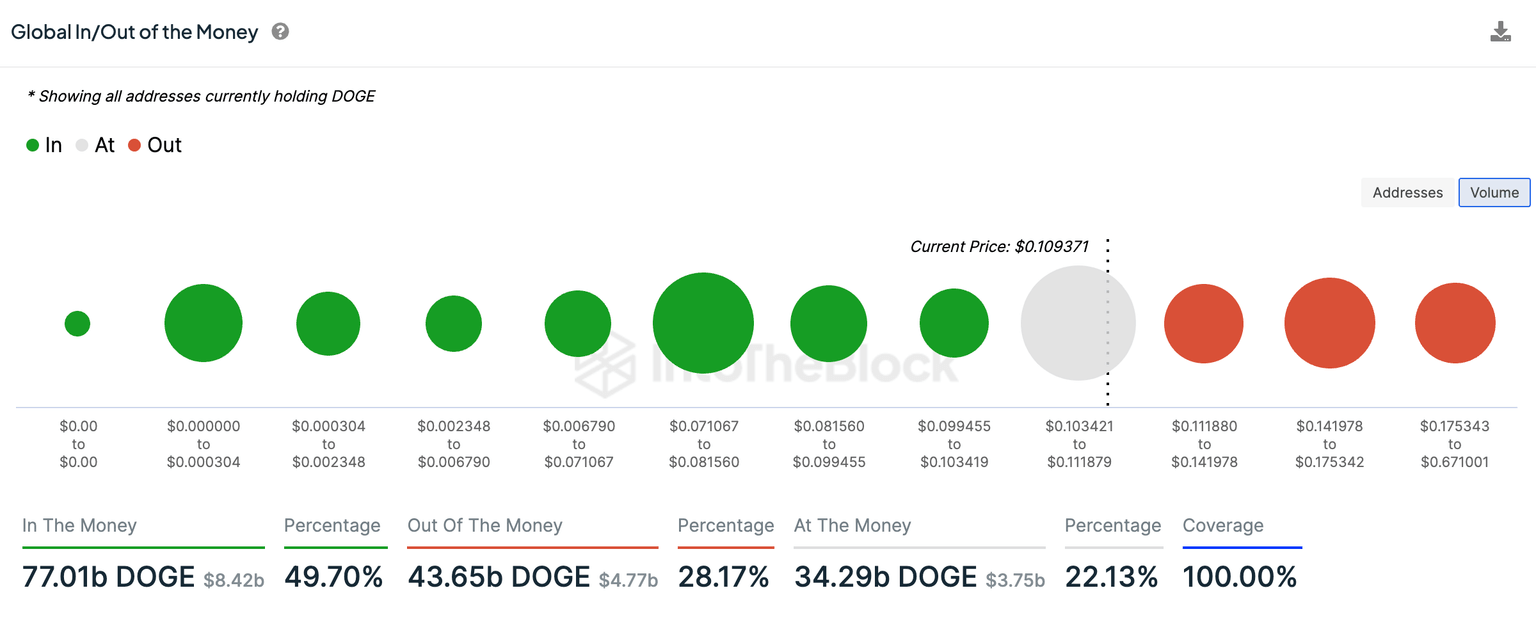Select the red bubble for $0.175343 range
Screen dimensions: 1536x632
click(x=1454, y=323)
